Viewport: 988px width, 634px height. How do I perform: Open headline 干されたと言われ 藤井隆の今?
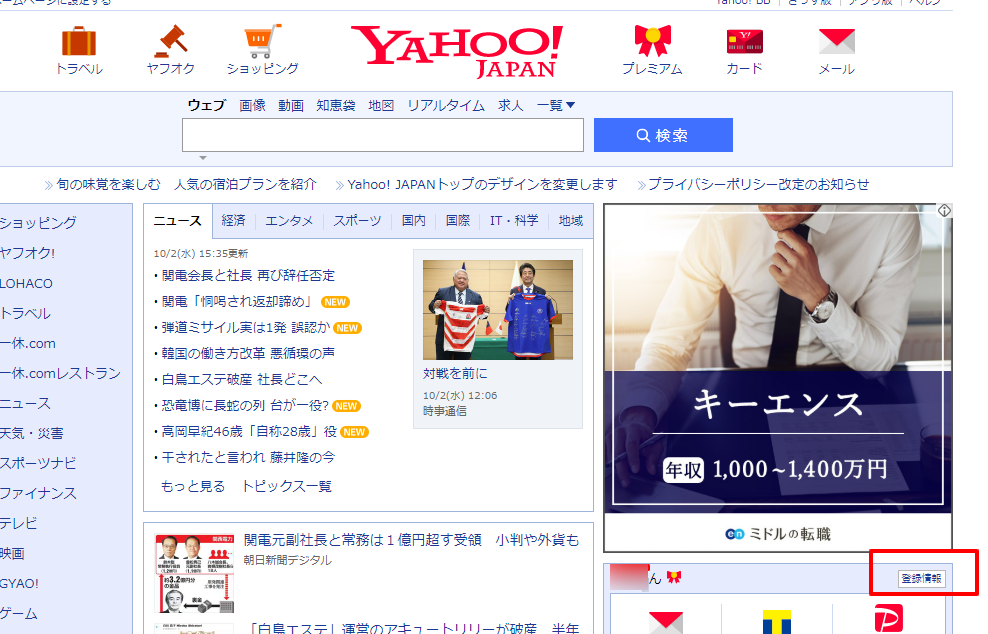click(x=248, y=458)
